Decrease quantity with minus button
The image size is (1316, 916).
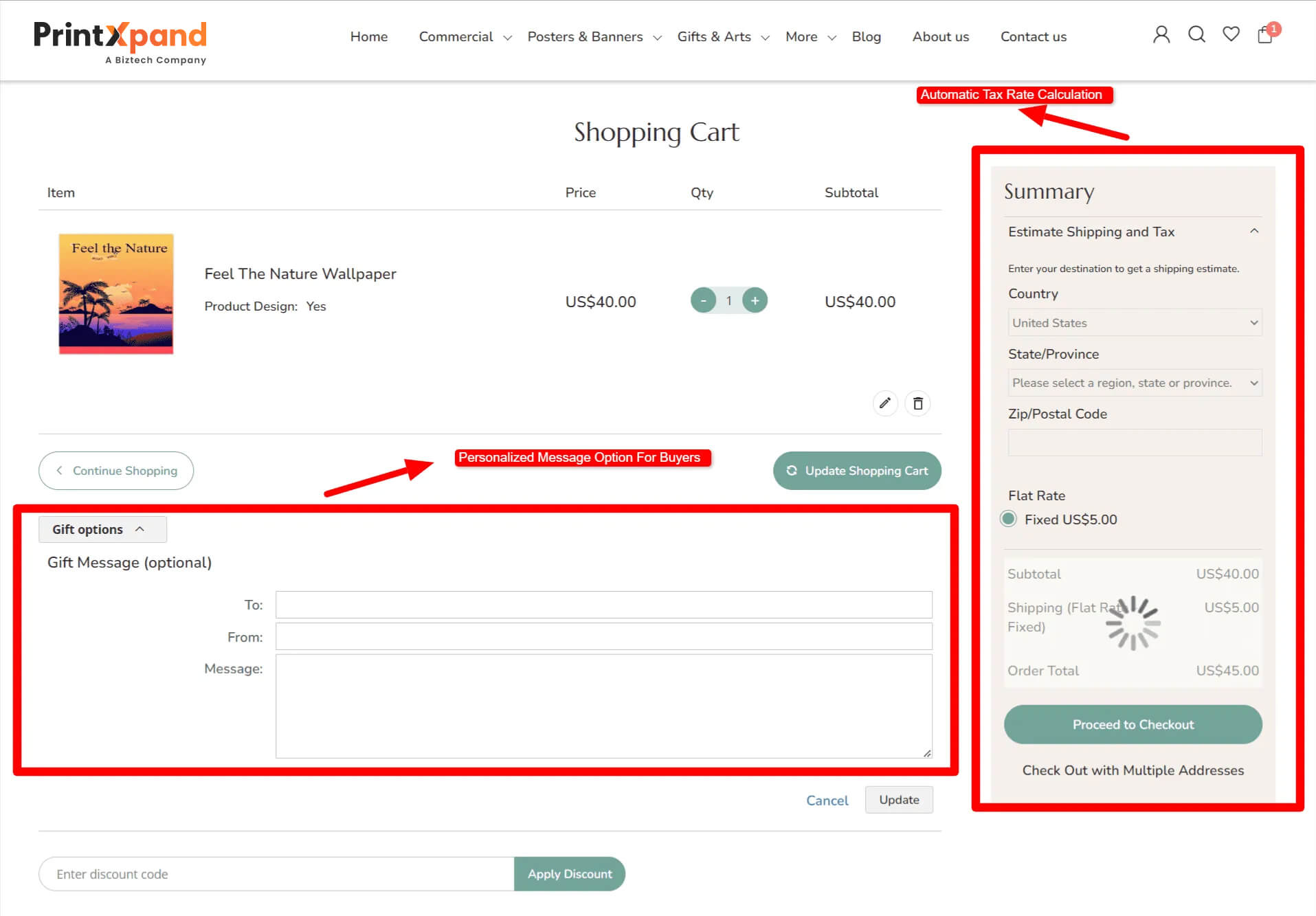coord(703,300)
